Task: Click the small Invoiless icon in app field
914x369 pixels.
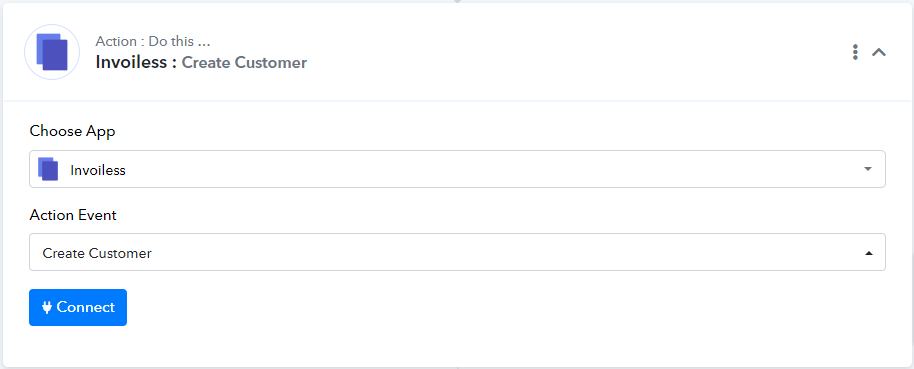Action: pos(48,169)
